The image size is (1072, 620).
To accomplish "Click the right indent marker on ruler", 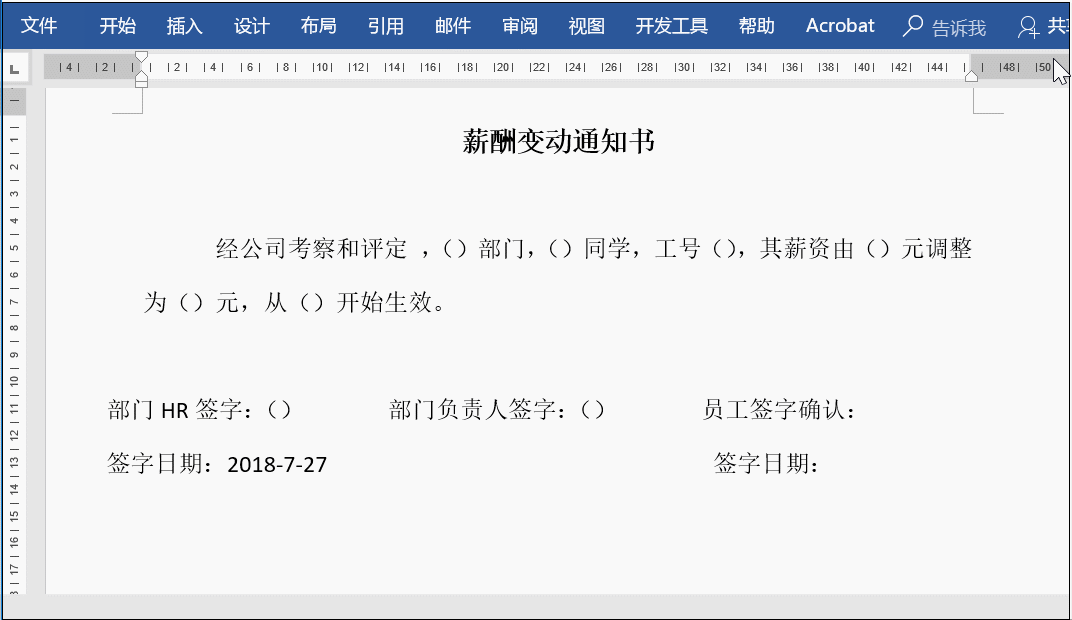I will click(x=971, y=77).
